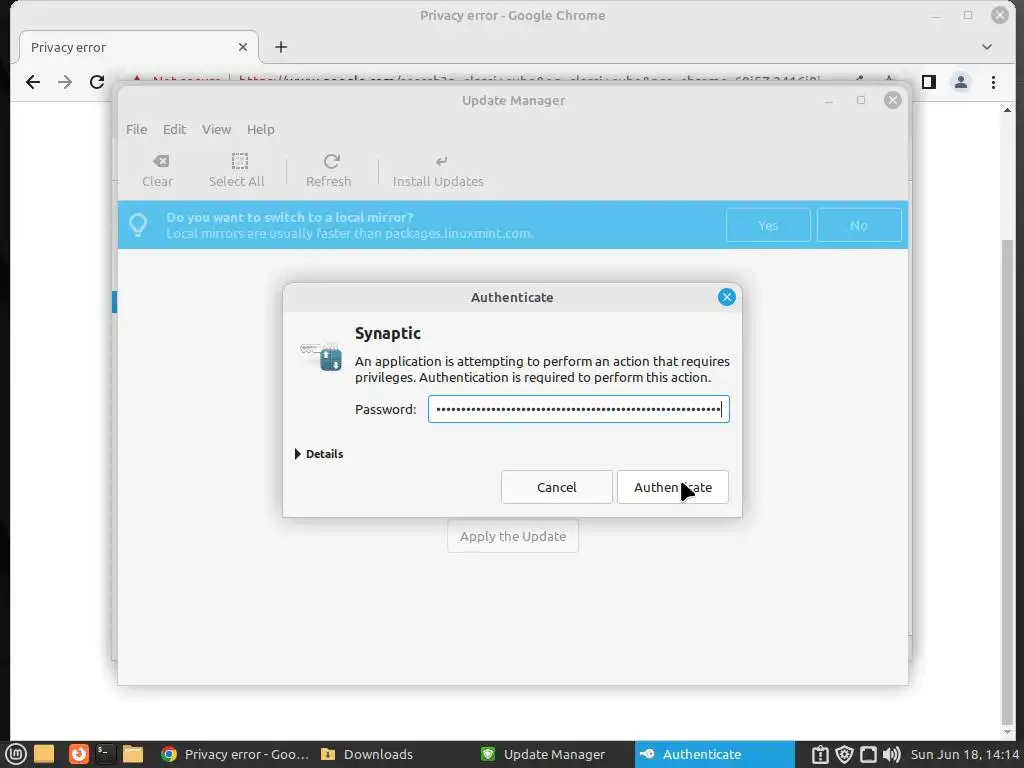Switch to Privacy error Chrome taskbar entry
Screen dimensions: 1024x768
(x=235, y=754)
